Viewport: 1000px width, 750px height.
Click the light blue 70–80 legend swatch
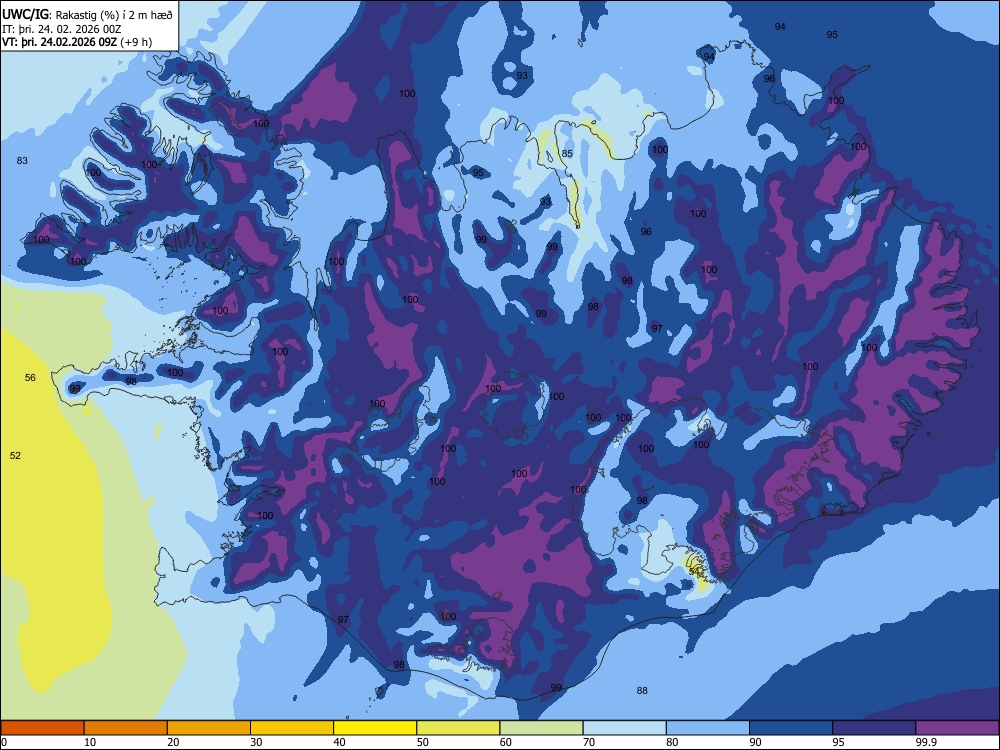coord(624,728)
